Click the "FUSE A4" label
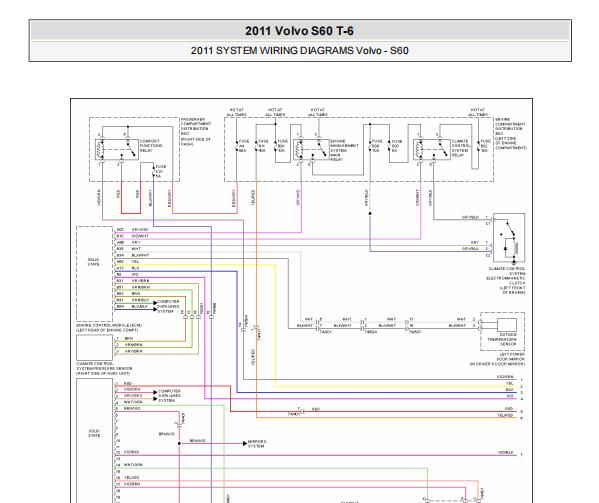Screen dimensions: 599x503 (243, 146)
